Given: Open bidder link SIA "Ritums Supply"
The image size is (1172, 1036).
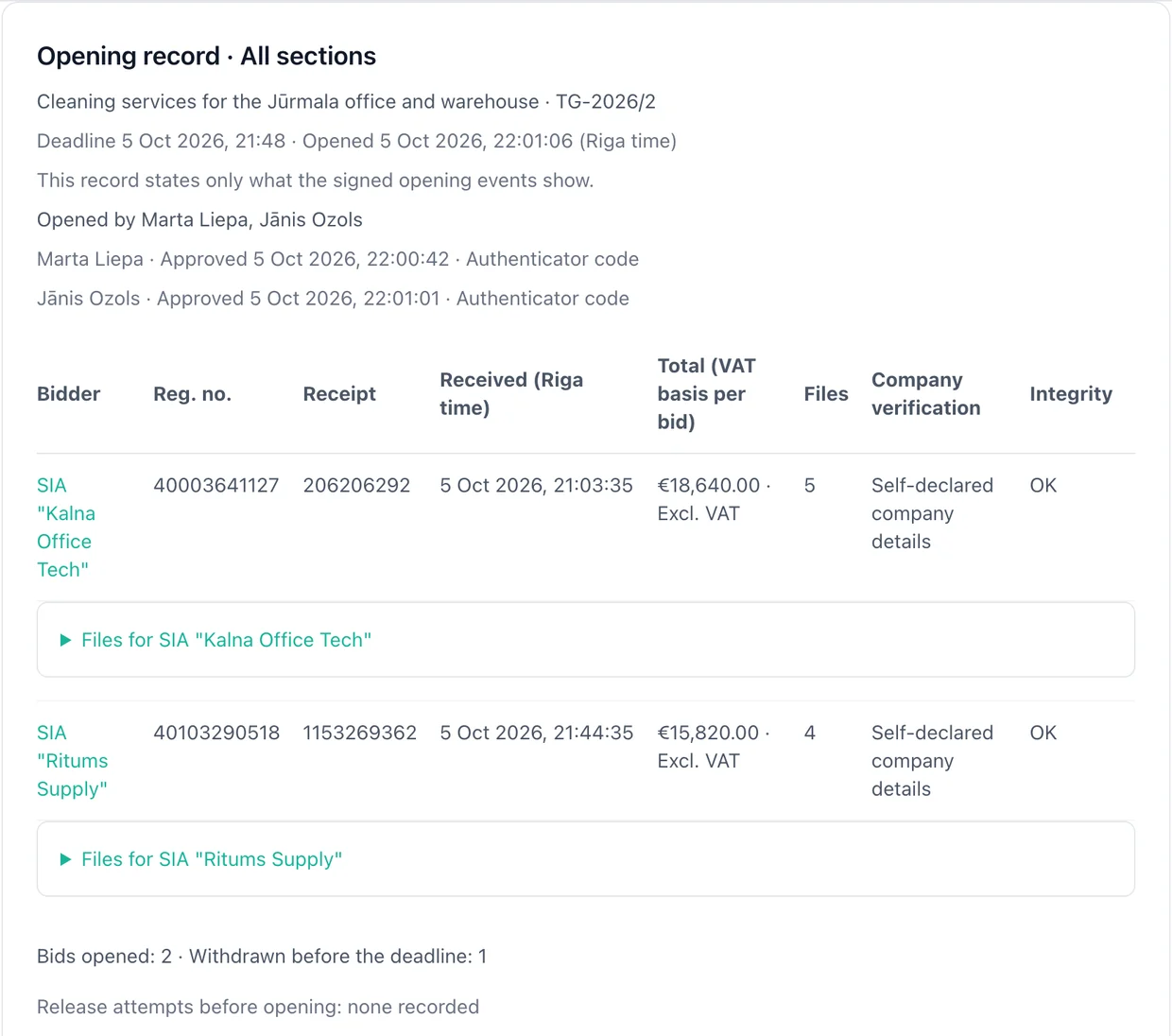Looking at the screenshot, I should (73, 761).
